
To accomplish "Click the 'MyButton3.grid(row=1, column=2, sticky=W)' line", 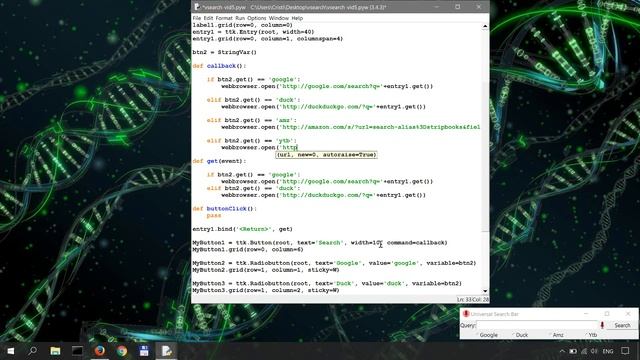I will click(266, 290).
